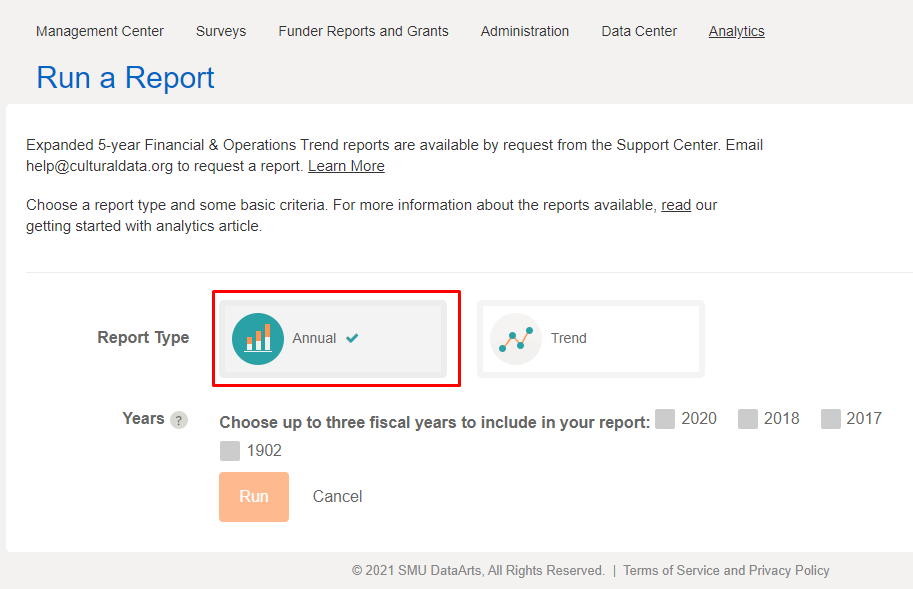Screen dimensions: 913x589
Task: Go to Funder Reports and Grants
Action: click(x=363, y=31)
